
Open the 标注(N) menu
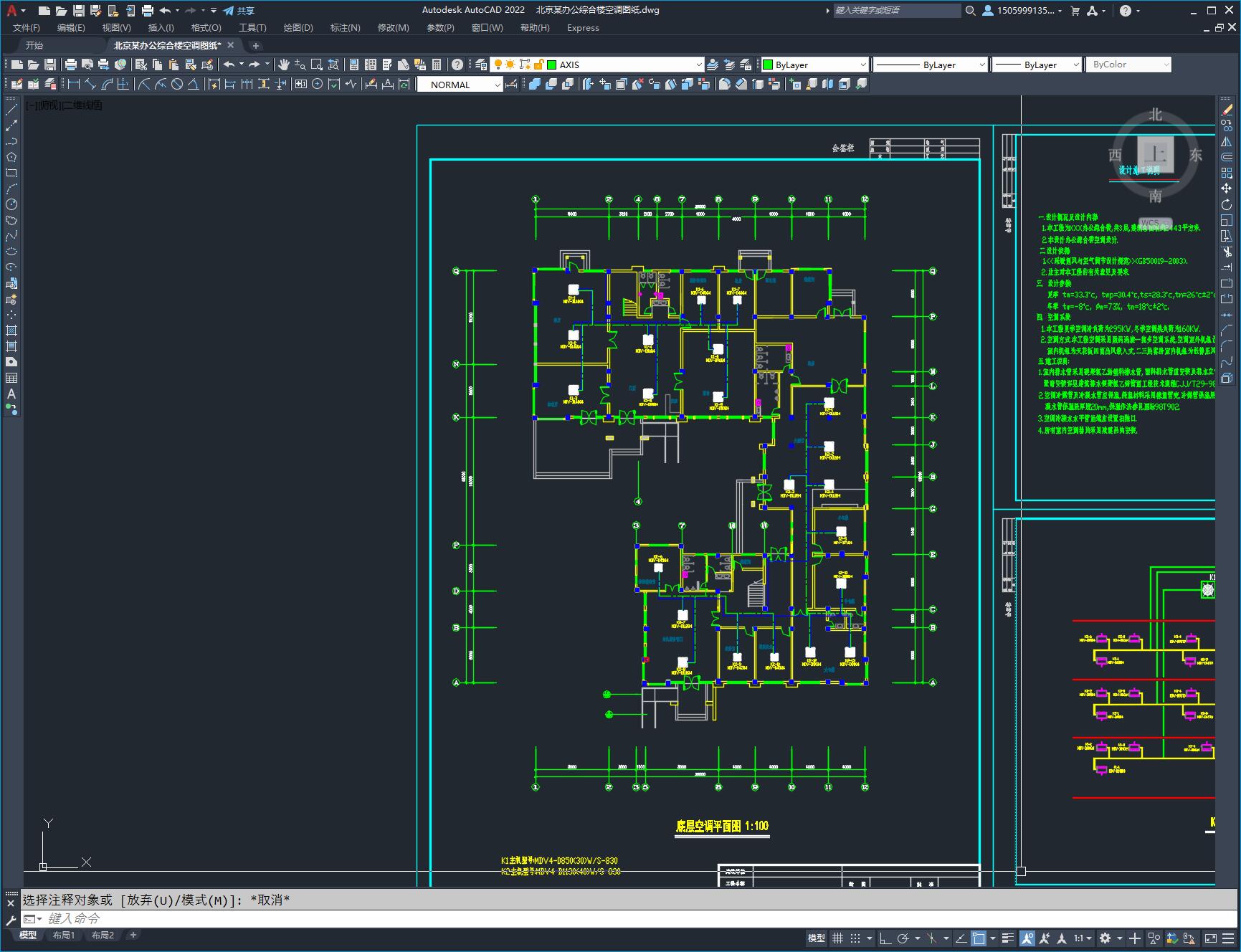pos(345,27)
